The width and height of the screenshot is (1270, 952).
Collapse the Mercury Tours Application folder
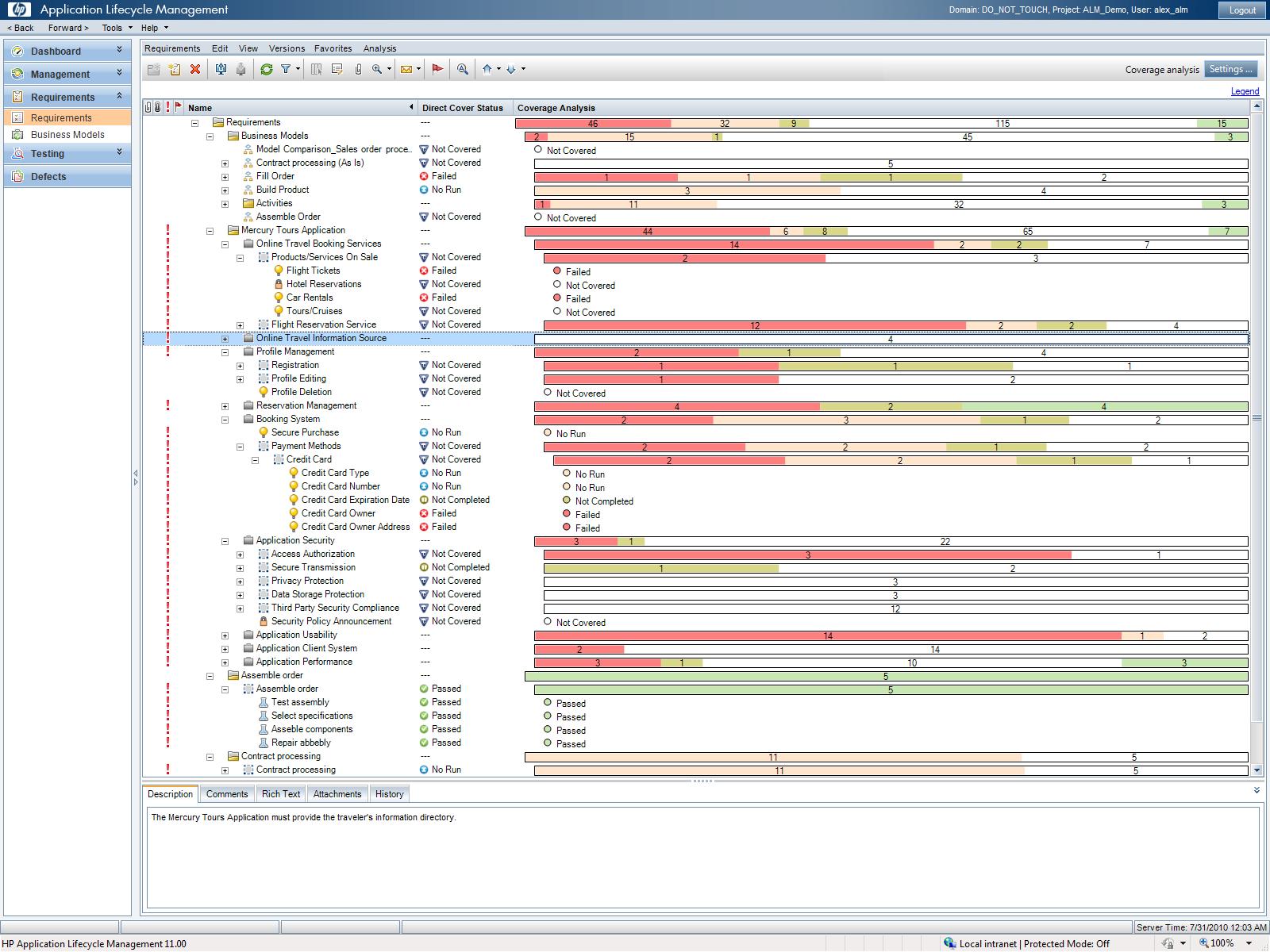(x=210, y=231)
